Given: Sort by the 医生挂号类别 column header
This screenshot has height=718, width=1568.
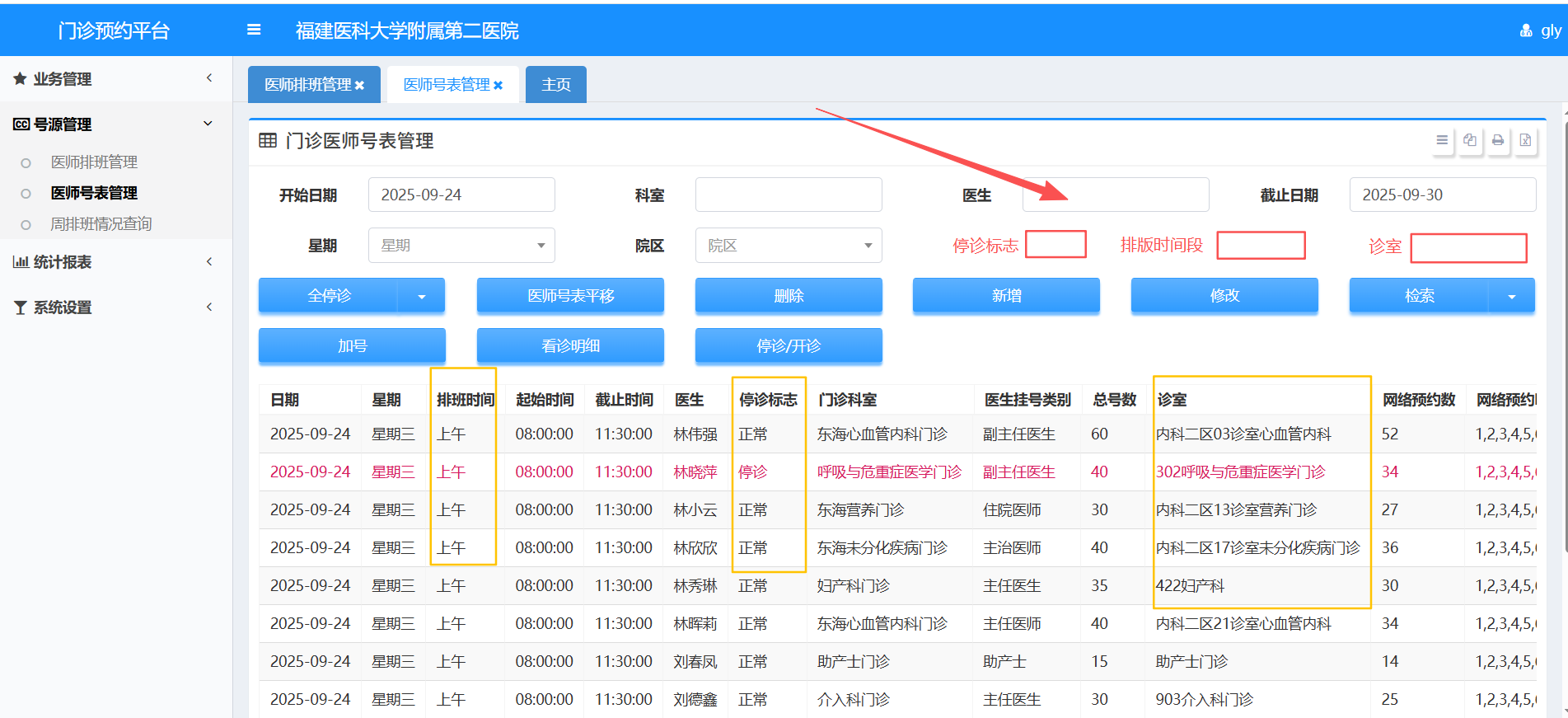Looking at the screenshot, I should [1027, 400].
